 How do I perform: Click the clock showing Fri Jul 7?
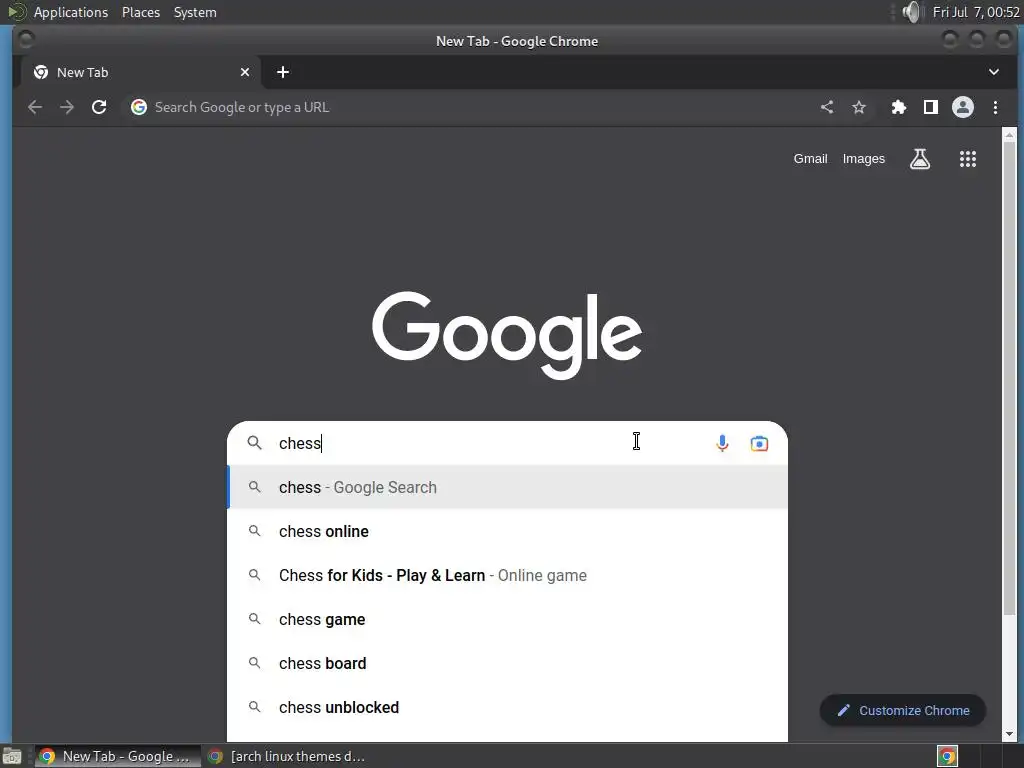tap(976, 12)
